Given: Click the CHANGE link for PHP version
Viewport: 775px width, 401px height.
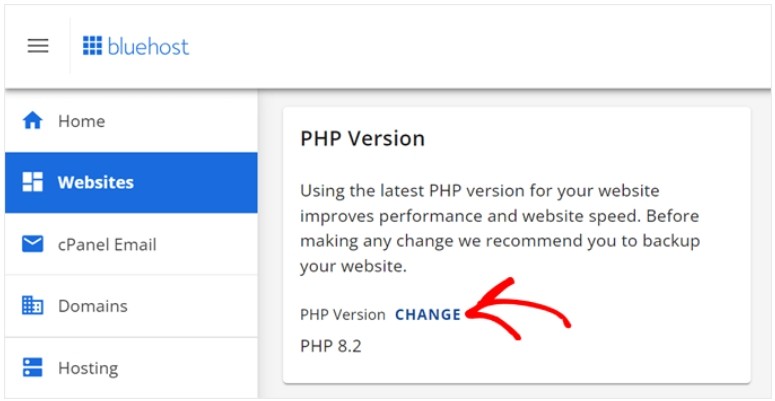Looking at the screenshot, I should (428, 314).
